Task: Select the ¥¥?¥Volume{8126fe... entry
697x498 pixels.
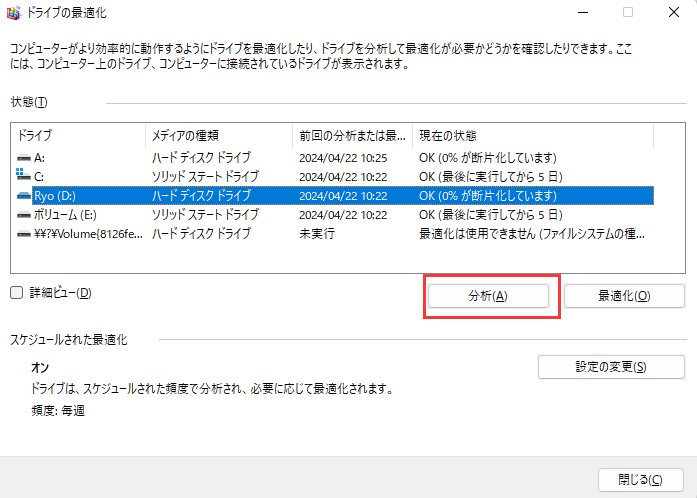Action: (x=88, y=234)
